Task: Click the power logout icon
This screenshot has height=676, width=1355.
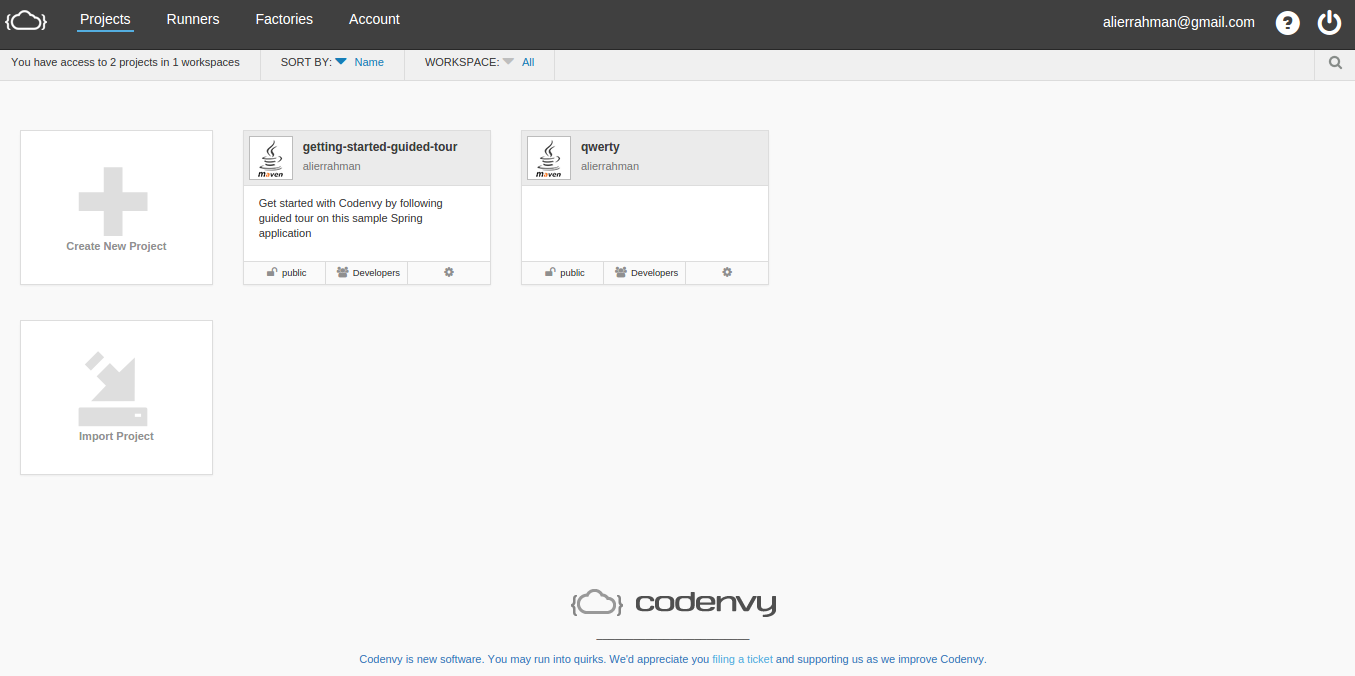Action: pos(1329,22)
